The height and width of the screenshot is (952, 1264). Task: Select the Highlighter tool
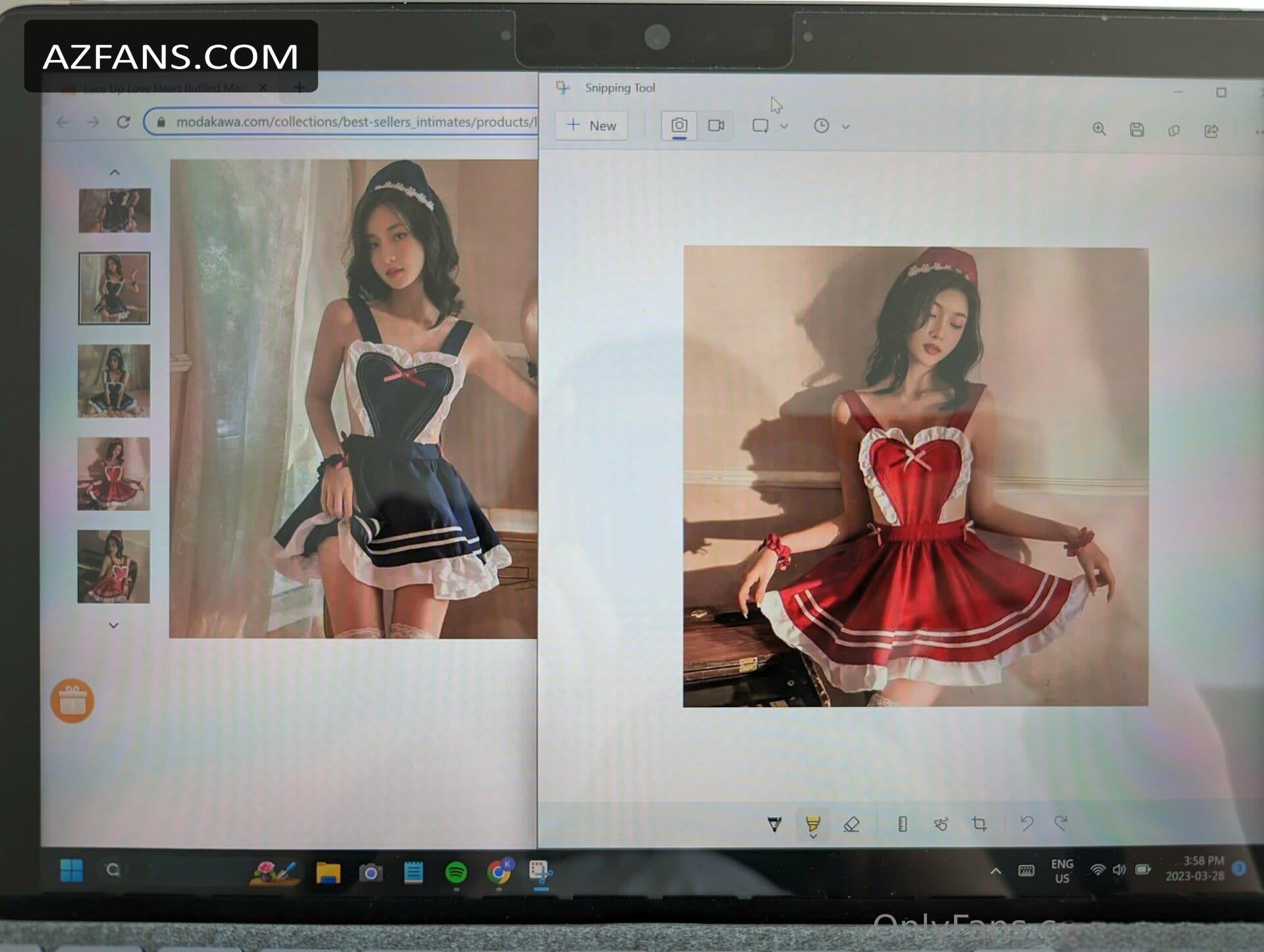pyautogui.click(x=813, y=822)
